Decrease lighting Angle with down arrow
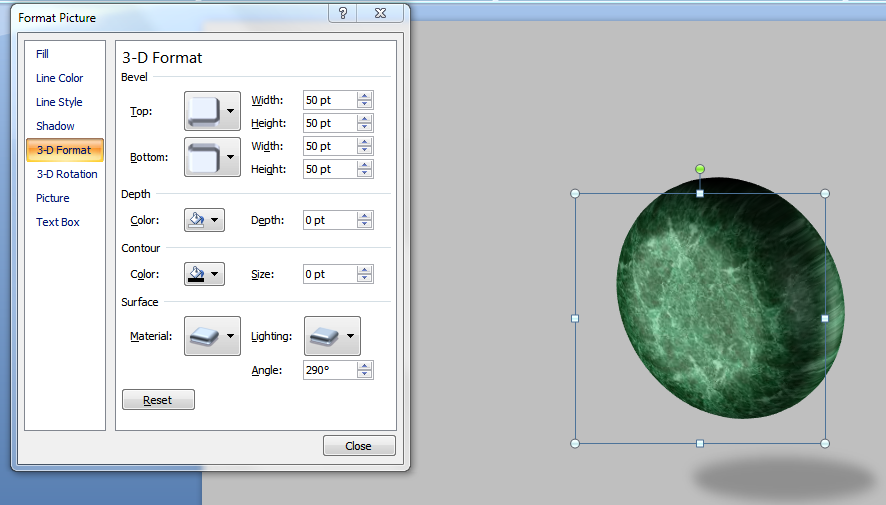This screenshot has height=505, width=886. point(365,374)
